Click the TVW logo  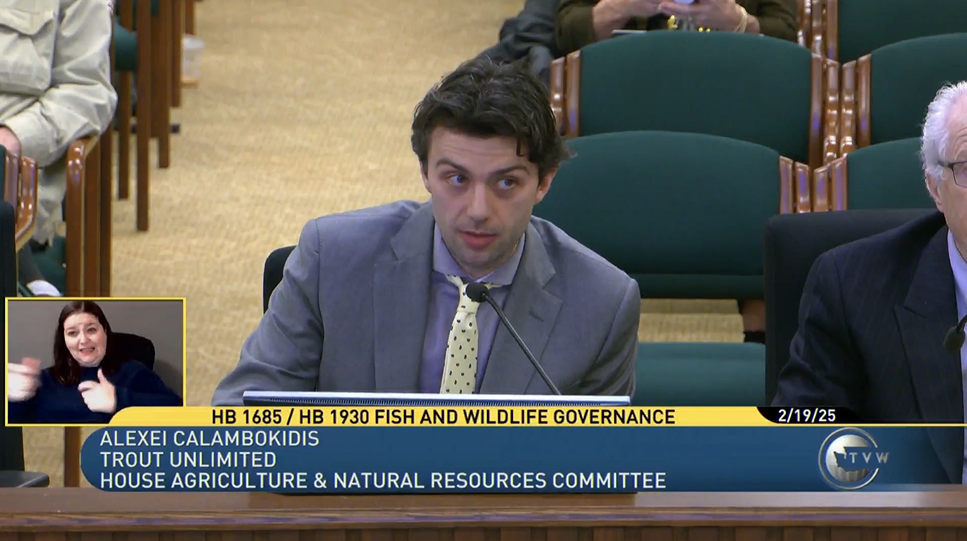[855, 458]
